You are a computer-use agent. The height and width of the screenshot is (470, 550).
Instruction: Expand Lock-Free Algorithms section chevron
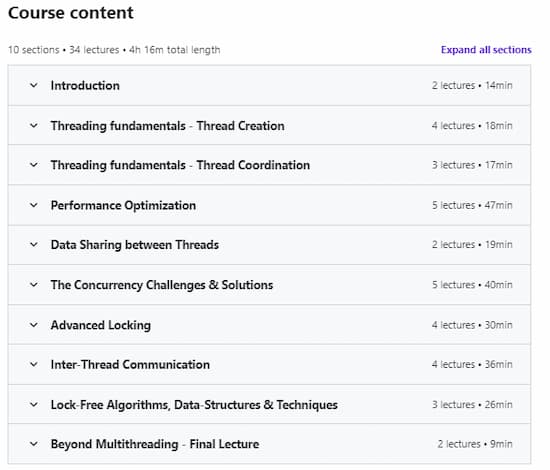point(34,405)
